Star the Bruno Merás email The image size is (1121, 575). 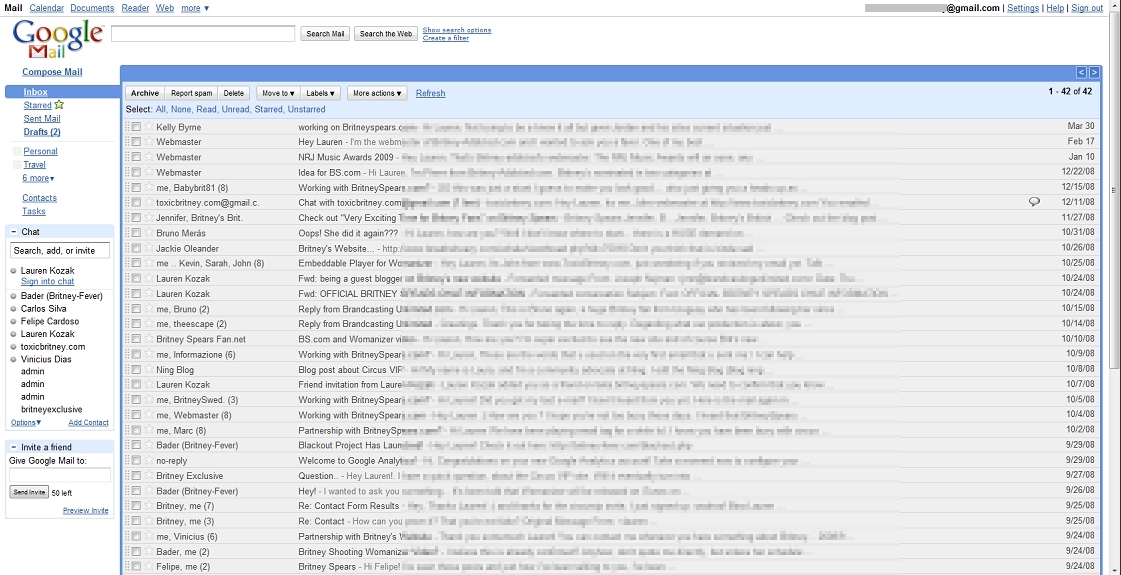149,233
